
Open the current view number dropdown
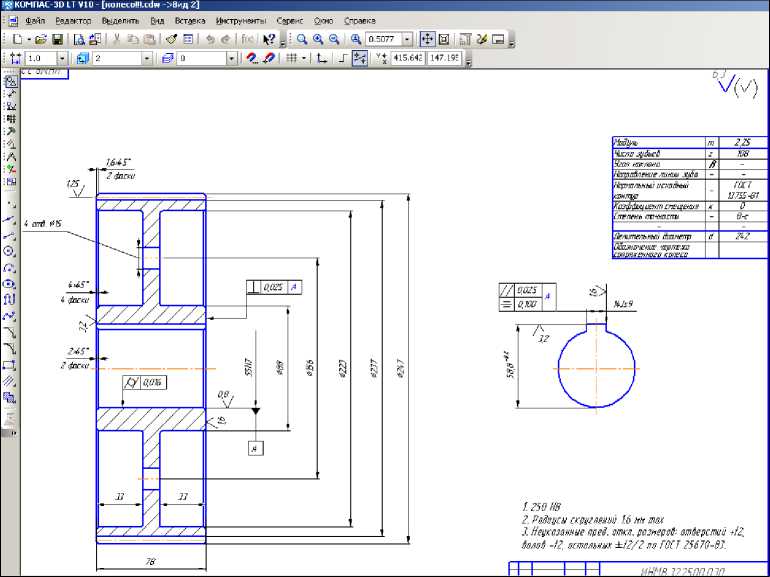147,58
